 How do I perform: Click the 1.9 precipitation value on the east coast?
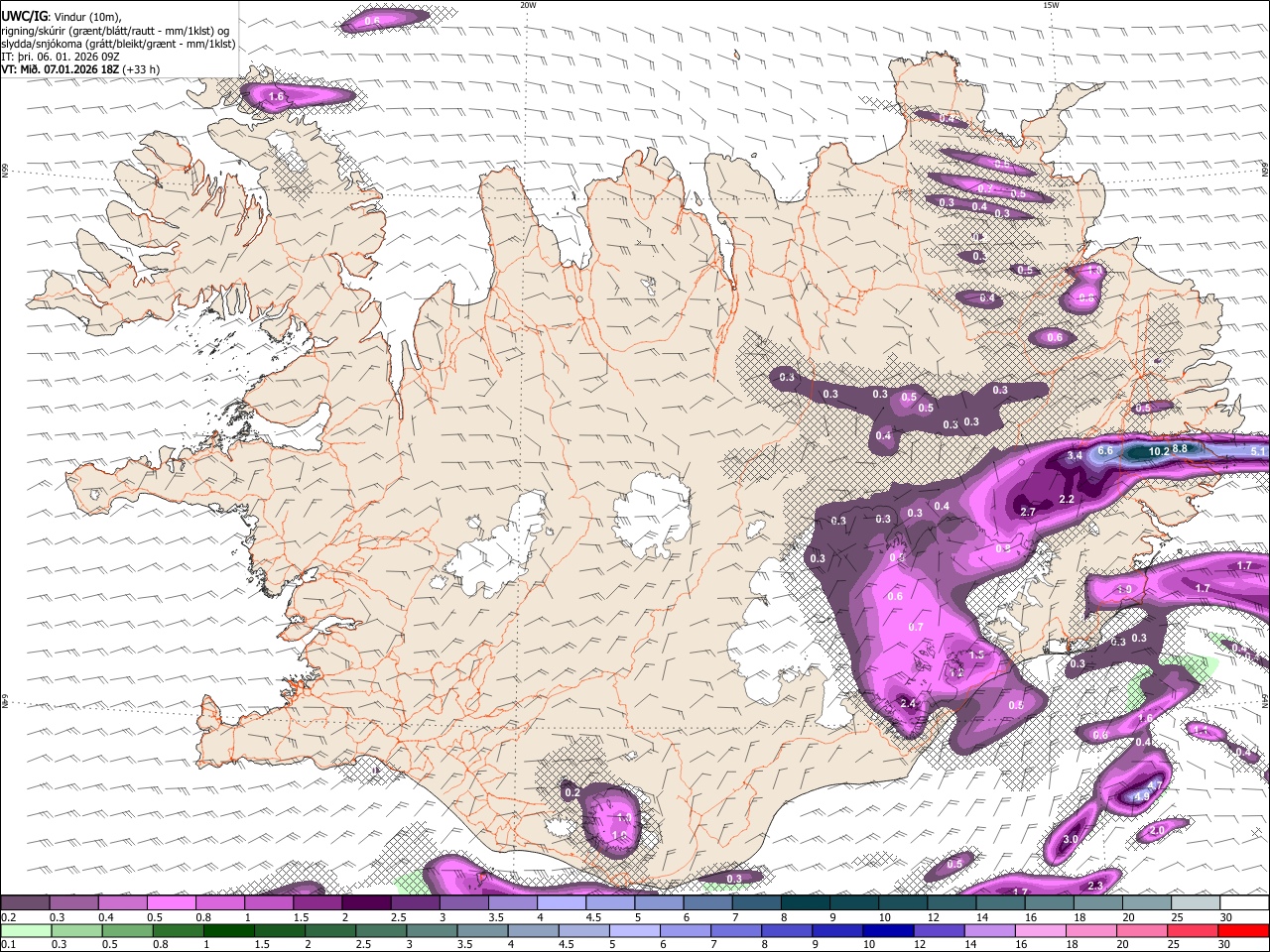coord(1124,590)
